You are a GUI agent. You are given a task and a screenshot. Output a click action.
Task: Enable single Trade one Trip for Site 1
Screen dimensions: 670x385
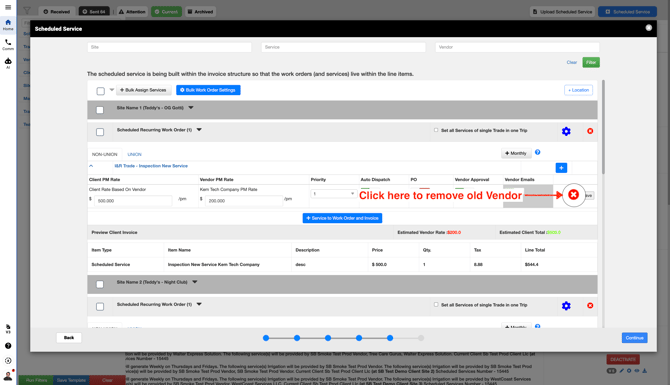(x=436, y=130)
